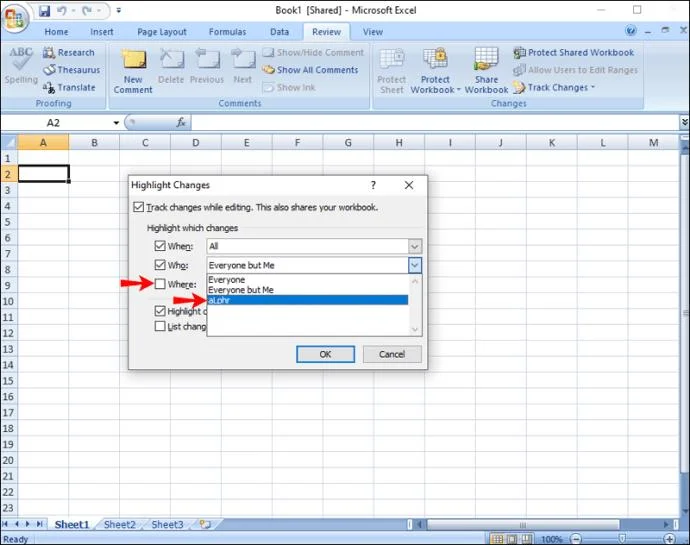This screenshot has height=545, width=690.
Task: Go to Next comment
Action: 243,66
